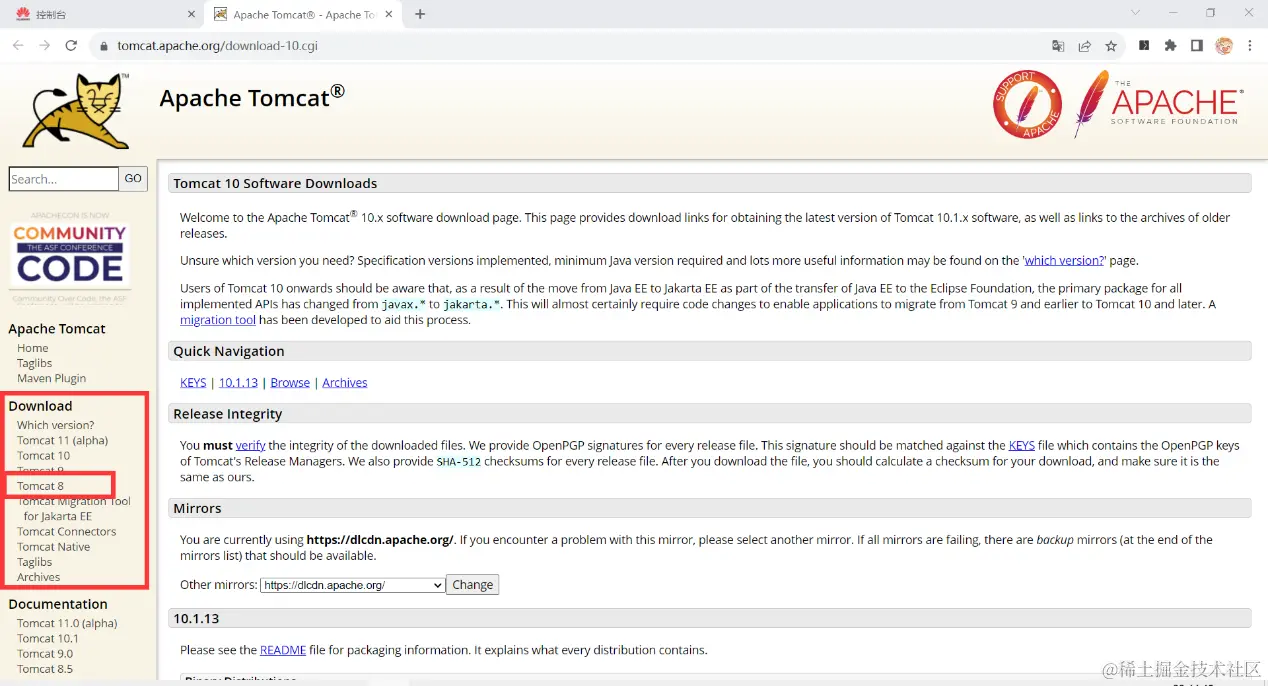
Task: Click the Change mirror button
Action: coord(473,585)
